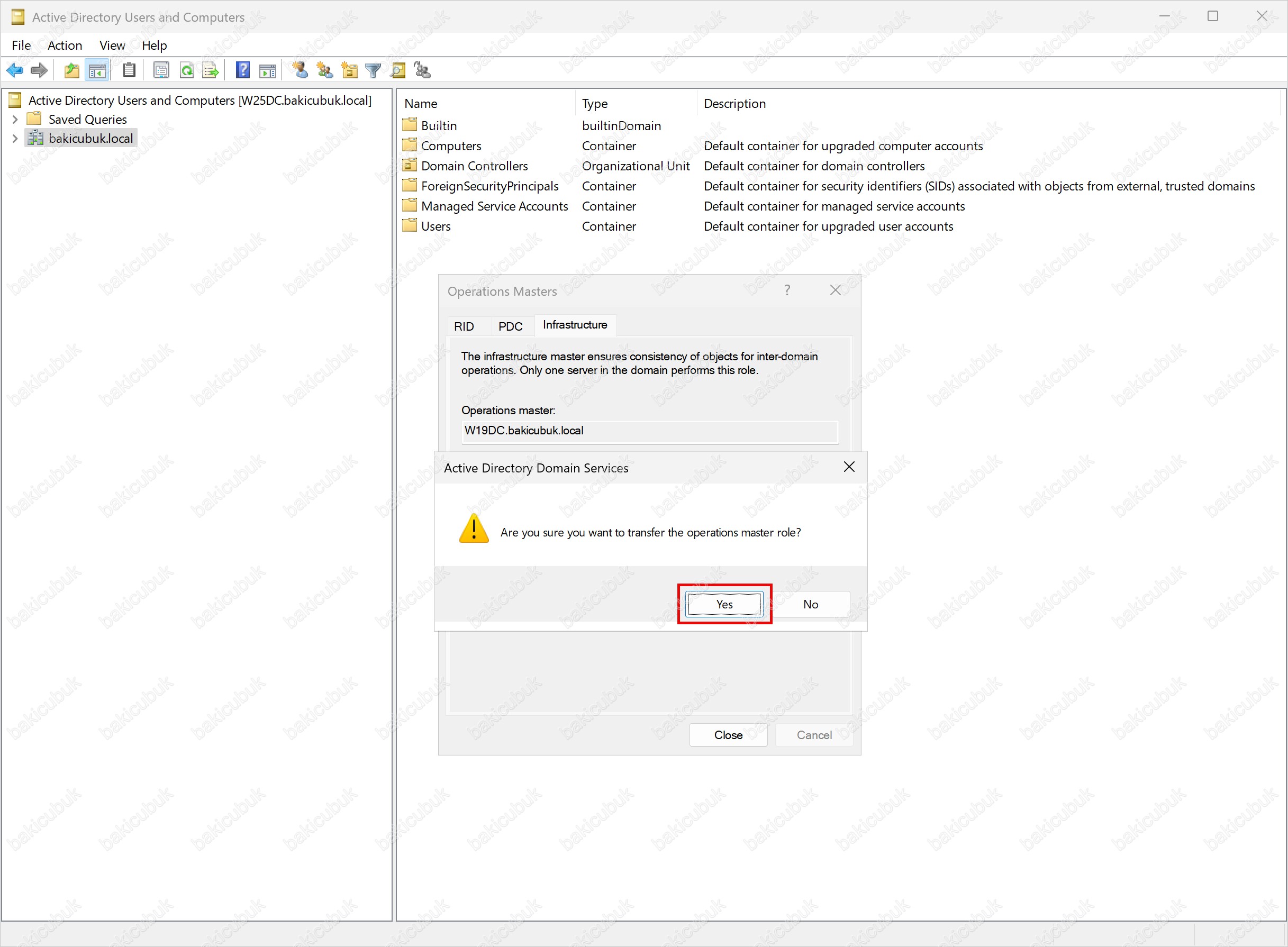Click the Back arrow toolbar icon
Screen dimensions: 1288x947
tap(15, 70)
